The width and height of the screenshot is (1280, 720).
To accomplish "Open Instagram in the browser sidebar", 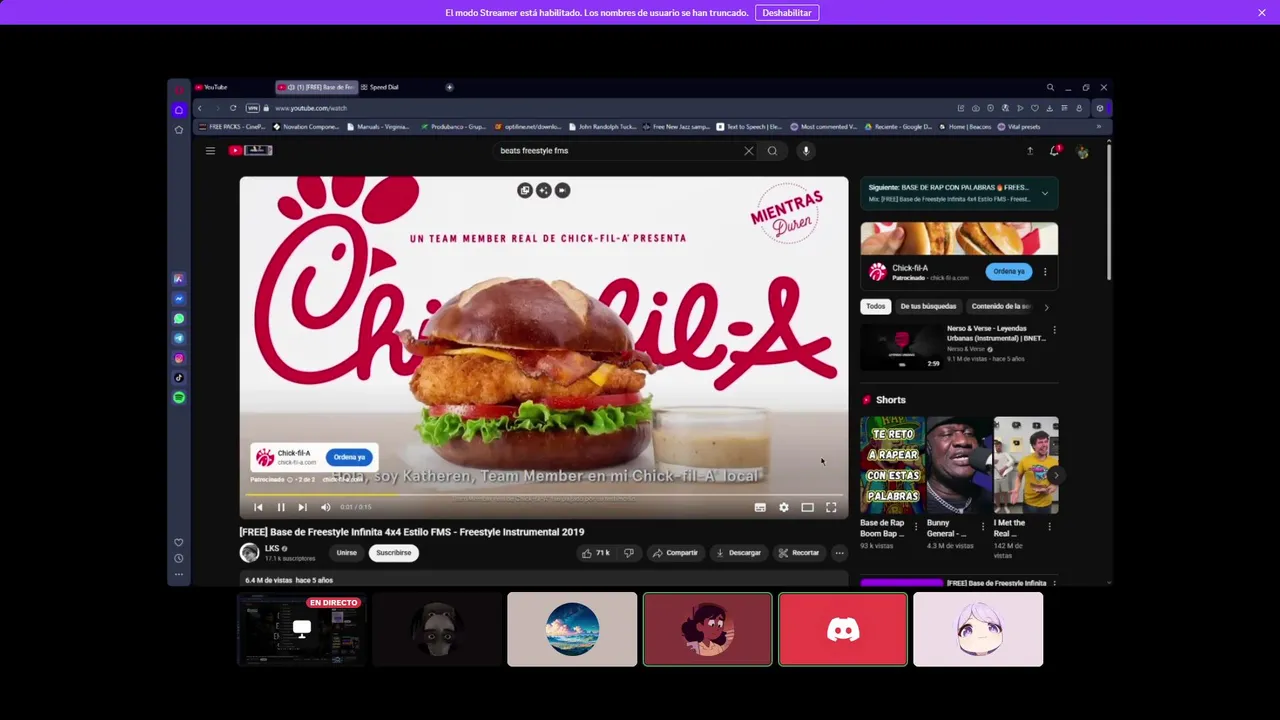I will click(179, 358).
